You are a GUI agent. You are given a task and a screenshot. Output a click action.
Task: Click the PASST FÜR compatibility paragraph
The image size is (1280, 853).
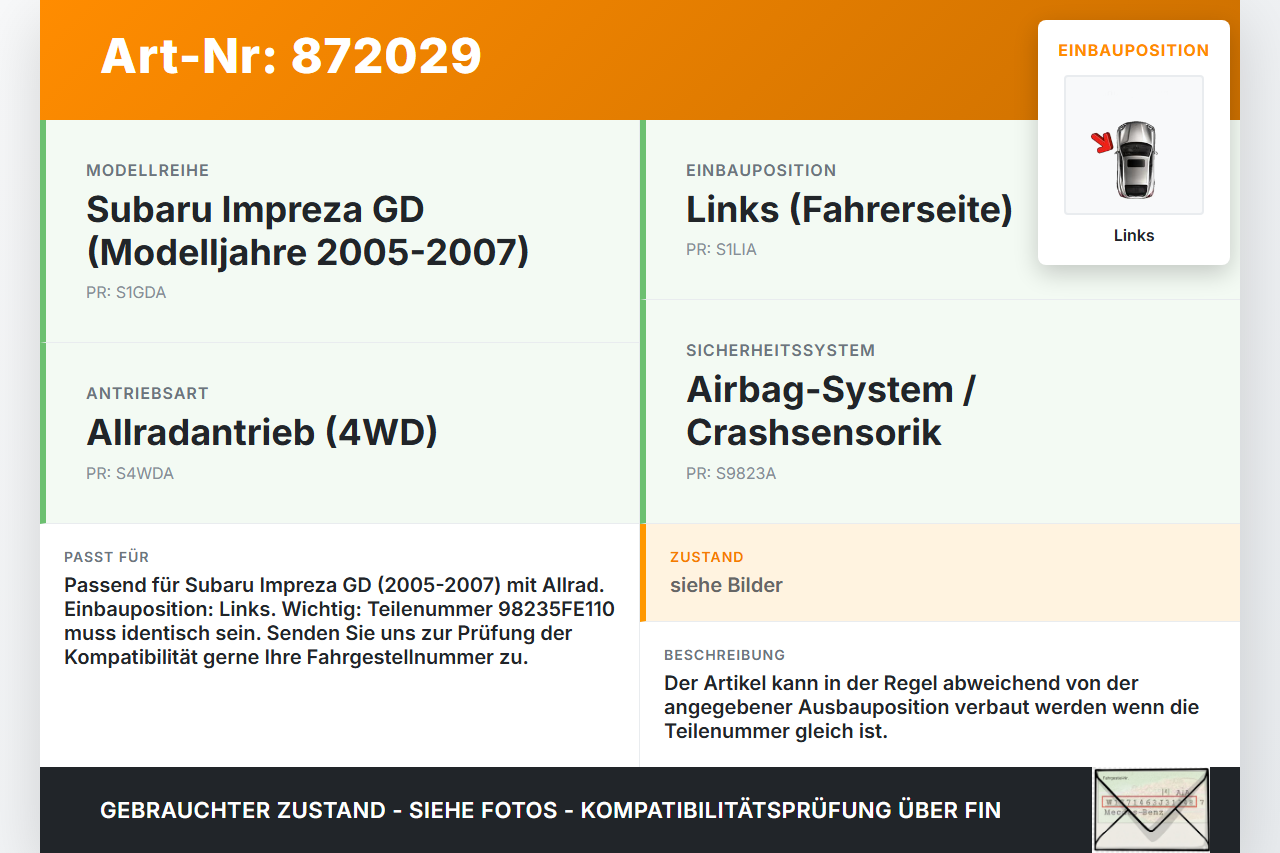tap(340, 621)
